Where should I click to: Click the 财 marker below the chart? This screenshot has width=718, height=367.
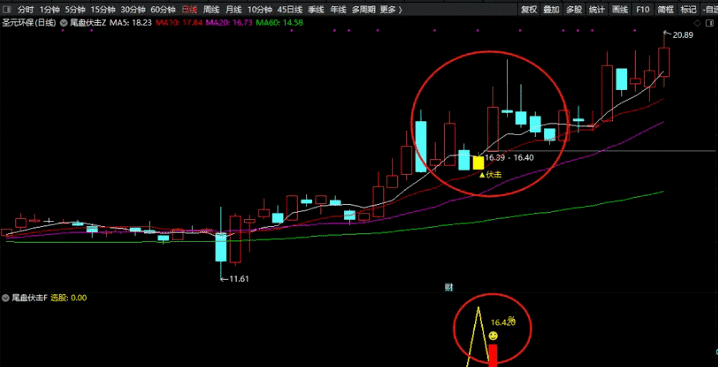[449, 287]
